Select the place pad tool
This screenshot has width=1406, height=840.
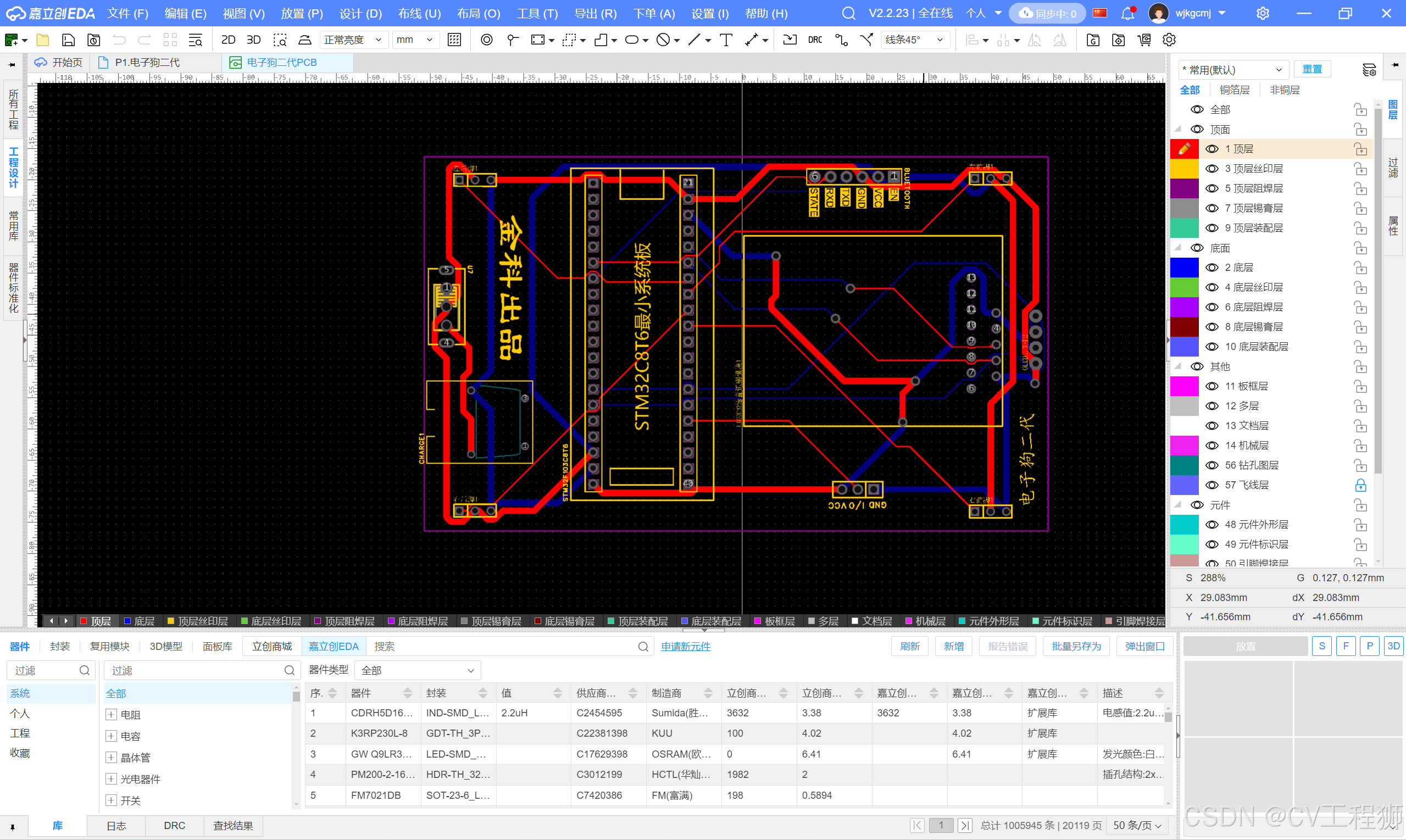tap(486, 40)
